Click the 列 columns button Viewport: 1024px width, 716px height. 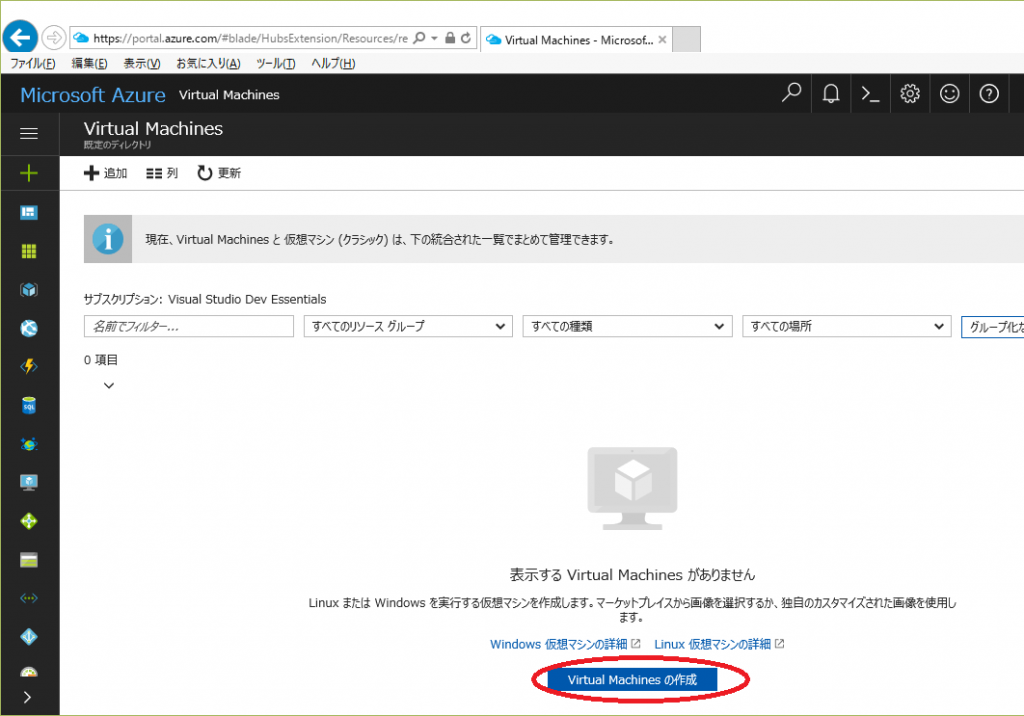click(162, 173)
